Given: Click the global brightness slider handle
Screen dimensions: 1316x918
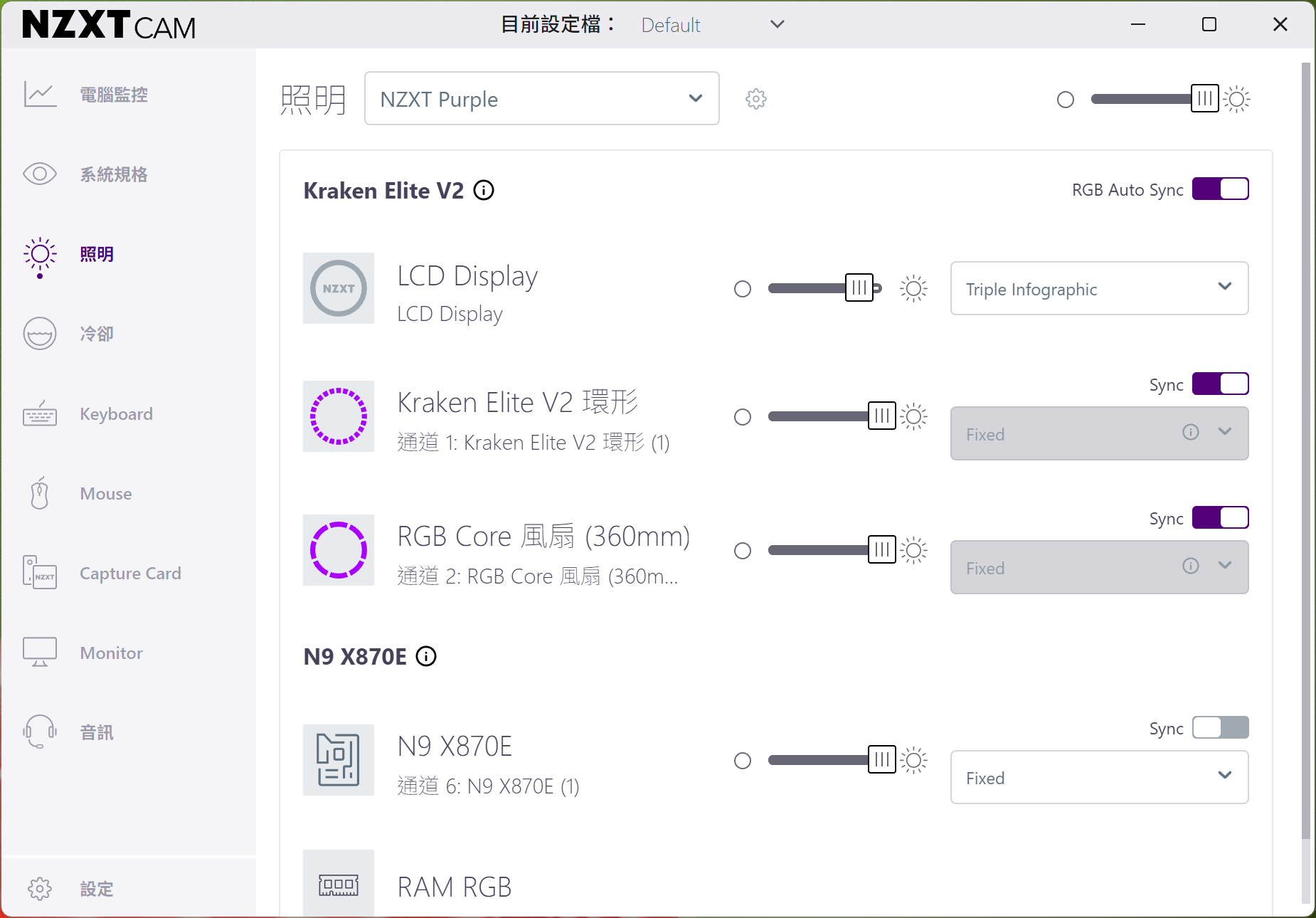Looking at the screenshot, I should (x=1205, y=99).
